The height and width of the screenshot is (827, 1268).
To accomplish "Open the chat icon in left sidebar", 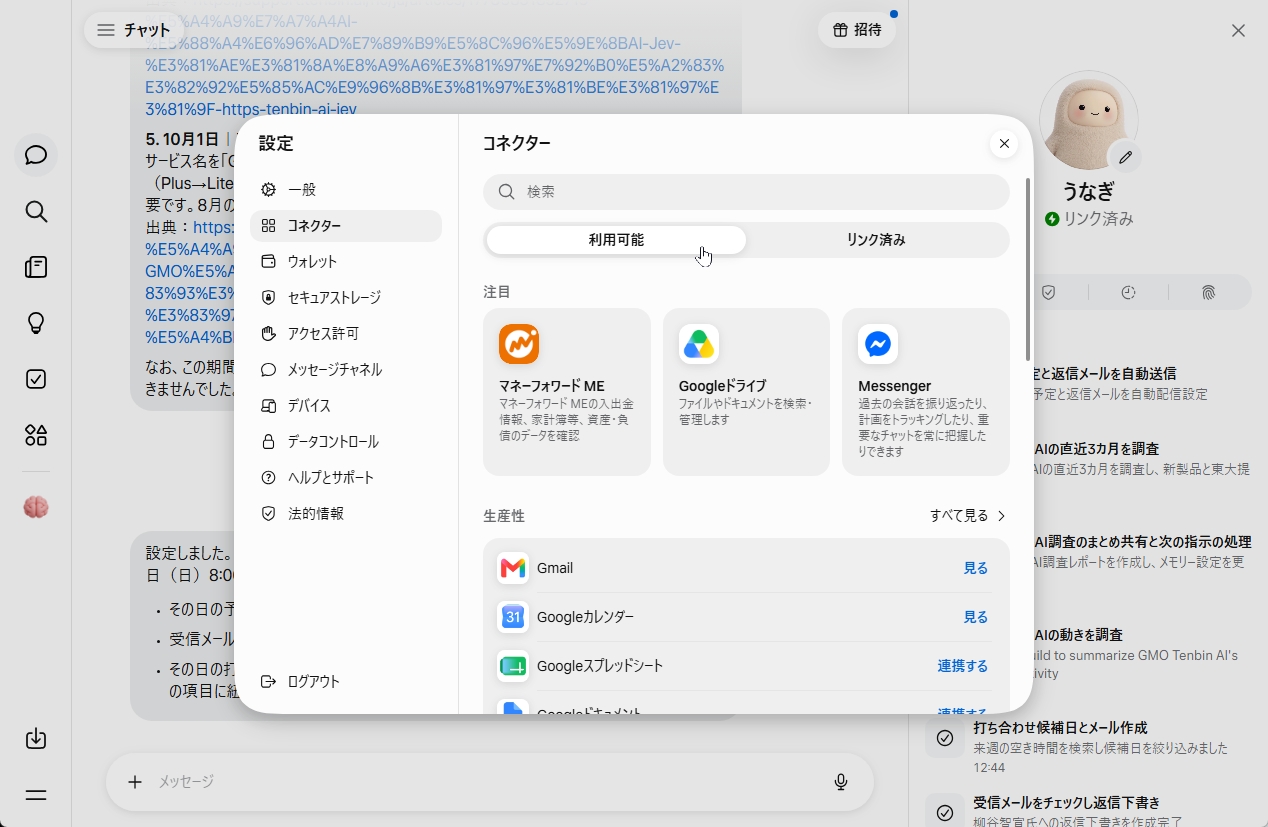I will tap(36, 155).
